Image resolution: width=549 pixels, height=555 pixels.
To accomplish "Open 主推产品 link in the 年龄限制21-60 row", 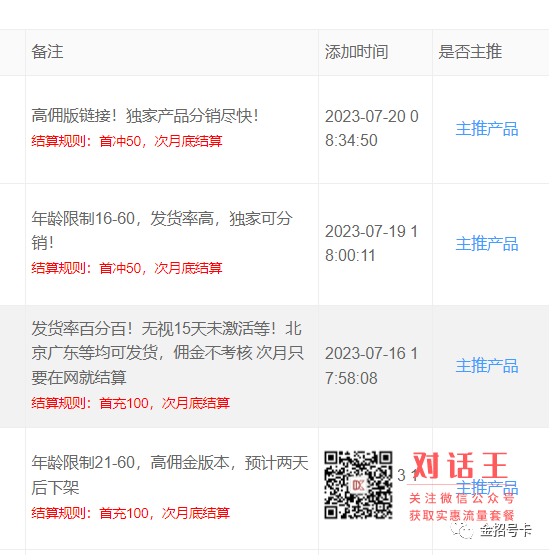I will [487, 488].
